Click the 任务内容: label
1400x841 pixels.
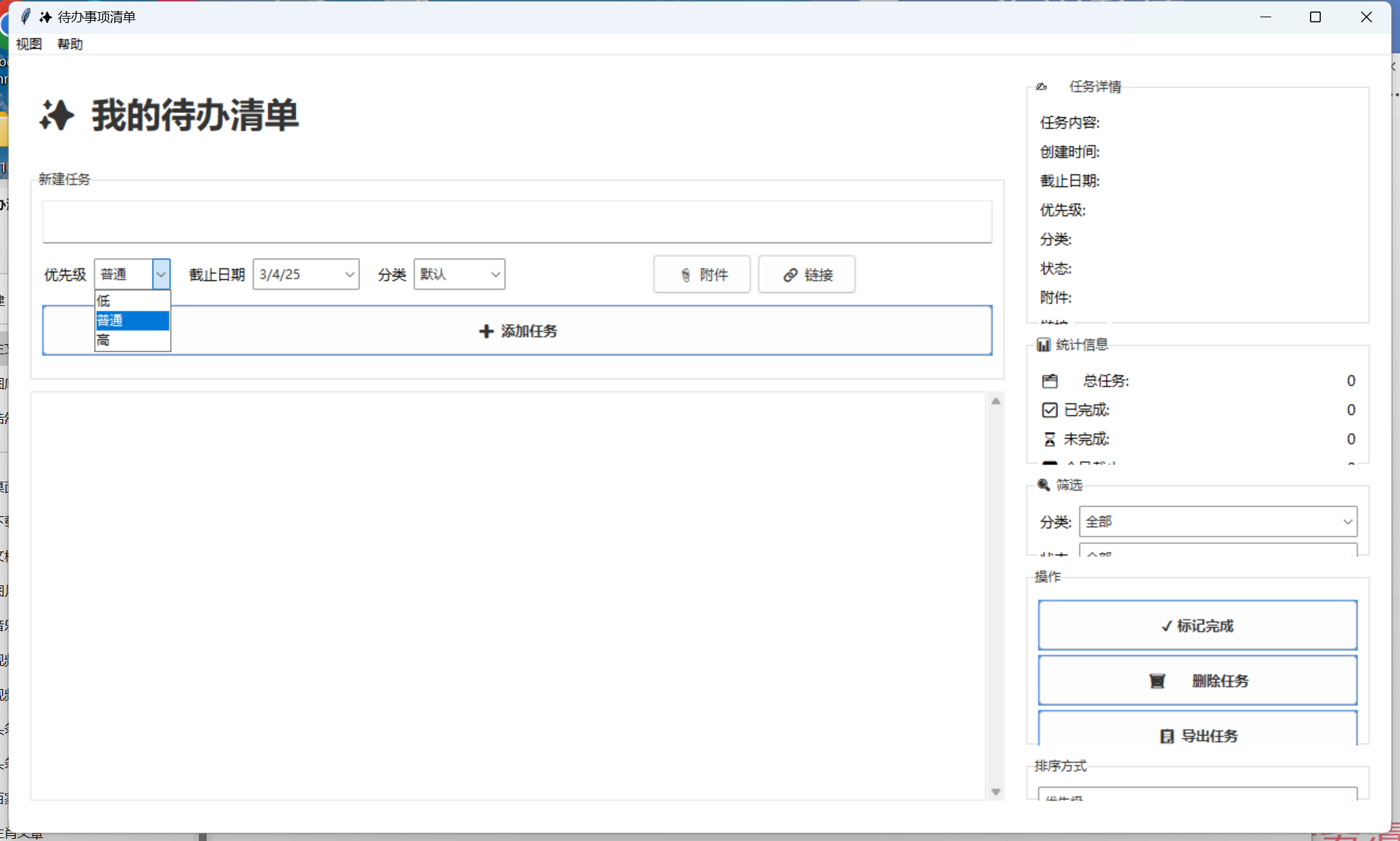point(1069,123)
